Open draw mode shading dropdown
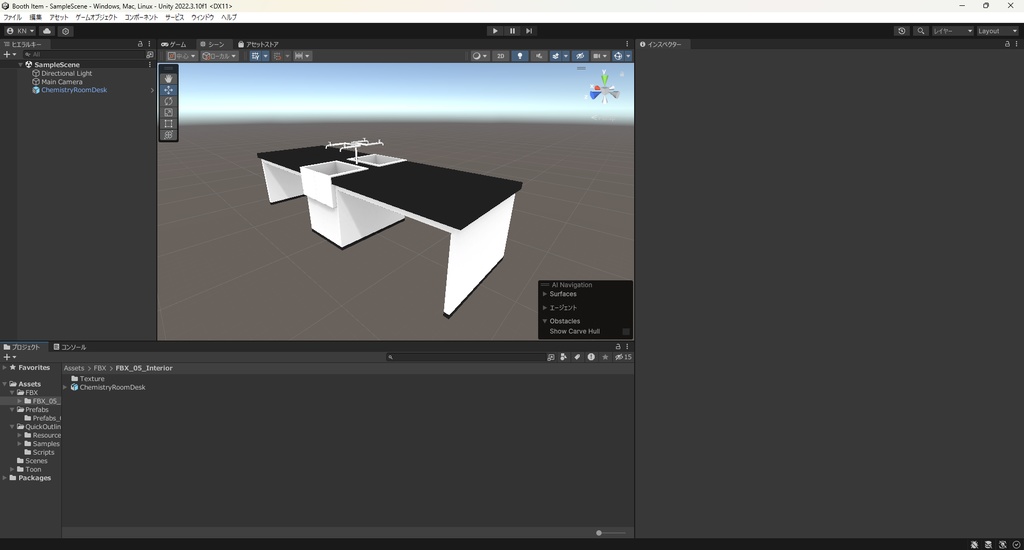Image resolution: width=1024 pixels, height=550 pixels. point(480,56)
